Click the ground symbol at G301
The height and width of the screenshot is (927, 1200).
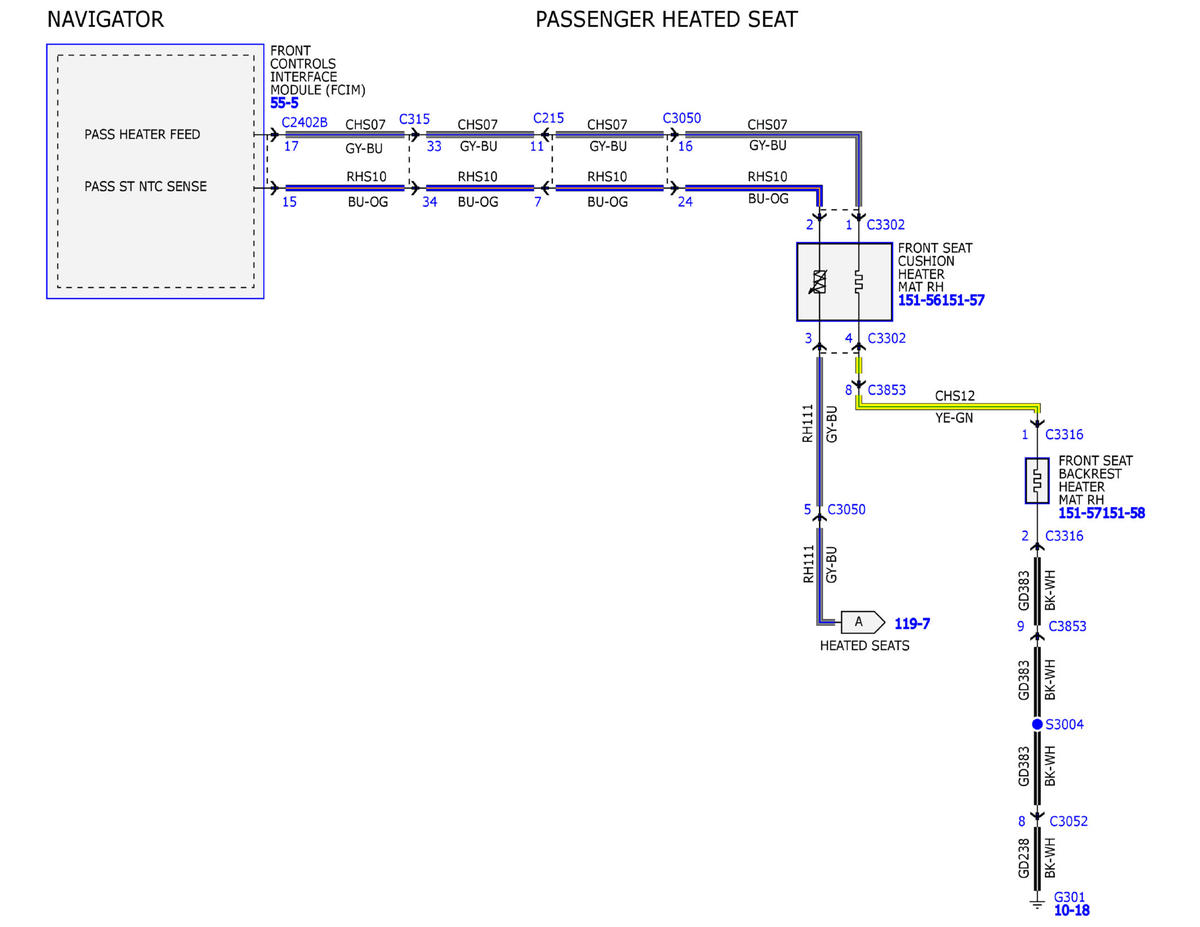point(1037,906)
